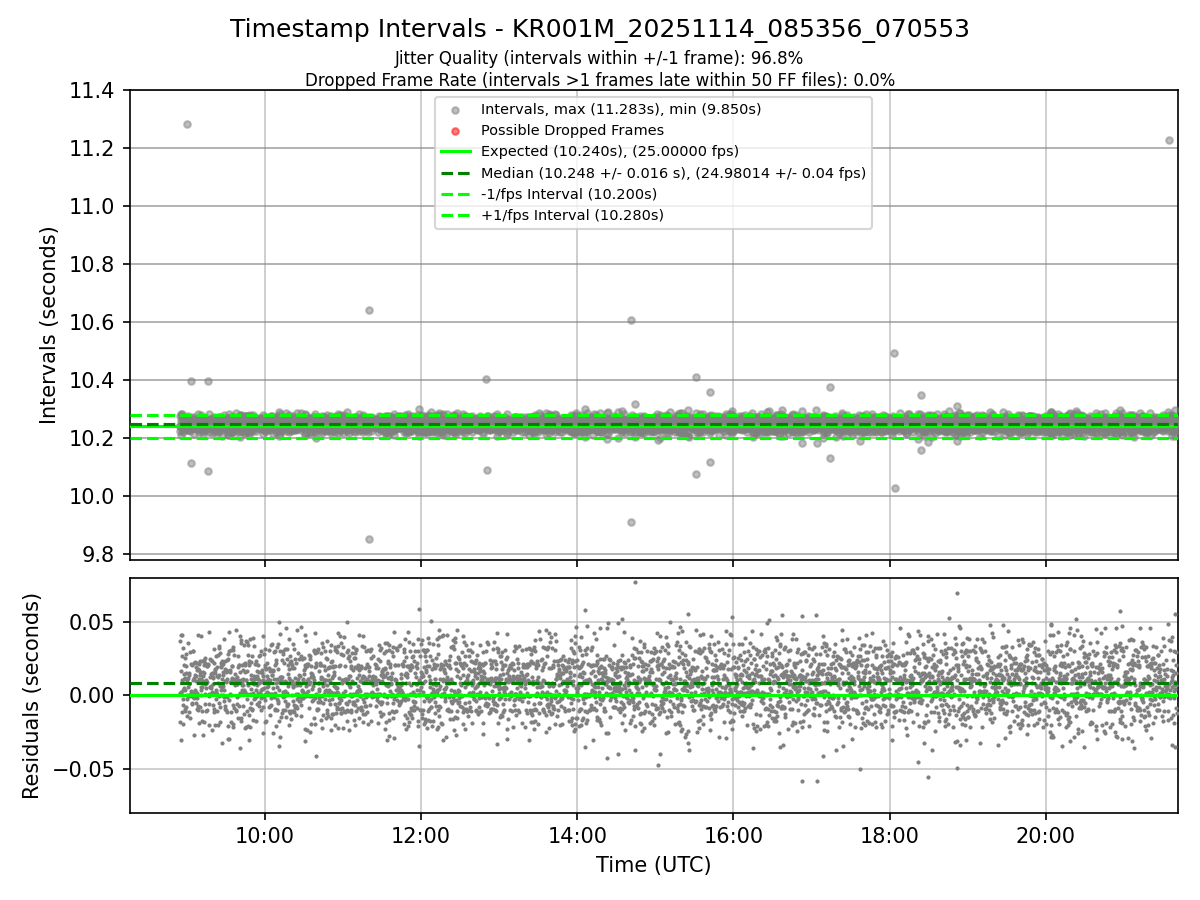Click the dark green dashed Median line sample in the legend
The height and width of the screenshot is (900, 1200).
point(455,173)
